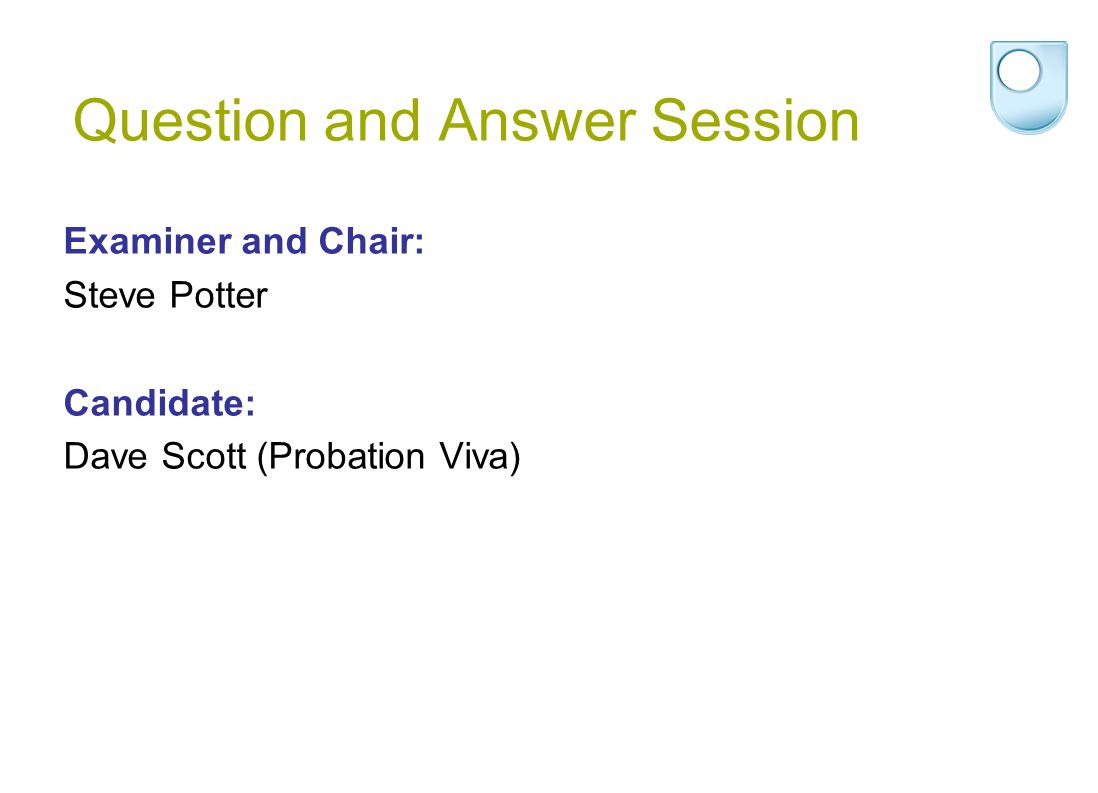Image resolution: width=1098 pixels, height=793 pixels.
Task: Select the Dave Scott (Probation Viva) line
Action: coord(292,457)
